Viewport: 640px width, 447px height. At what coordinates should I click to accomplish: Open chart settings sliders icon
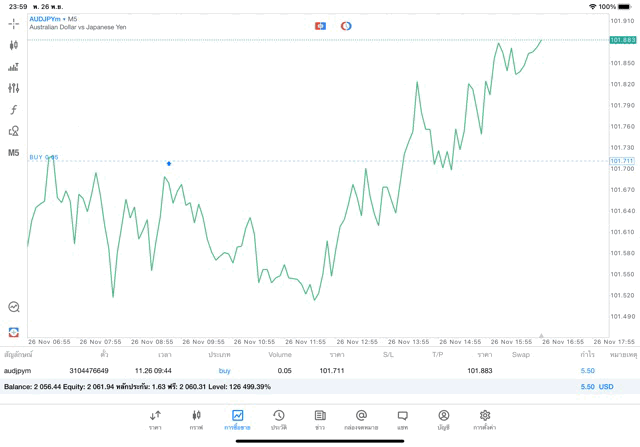pos(14,88)
